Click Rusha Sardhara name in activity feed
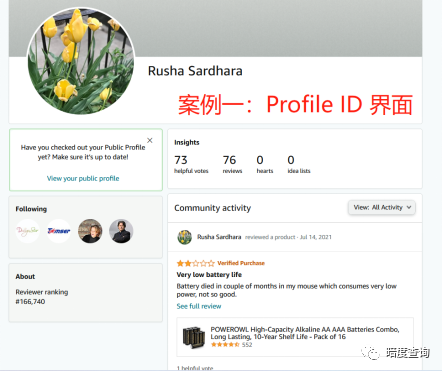Image resolution: width=443 pixels, height=372 pixels. pyautogui.click(x=219, y=237)
